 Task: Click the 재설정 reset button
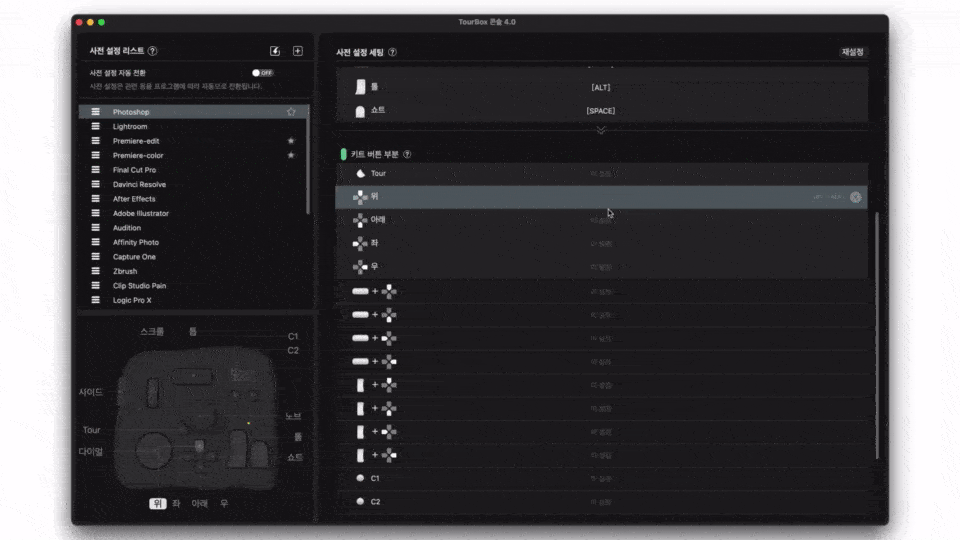[852, 52]
